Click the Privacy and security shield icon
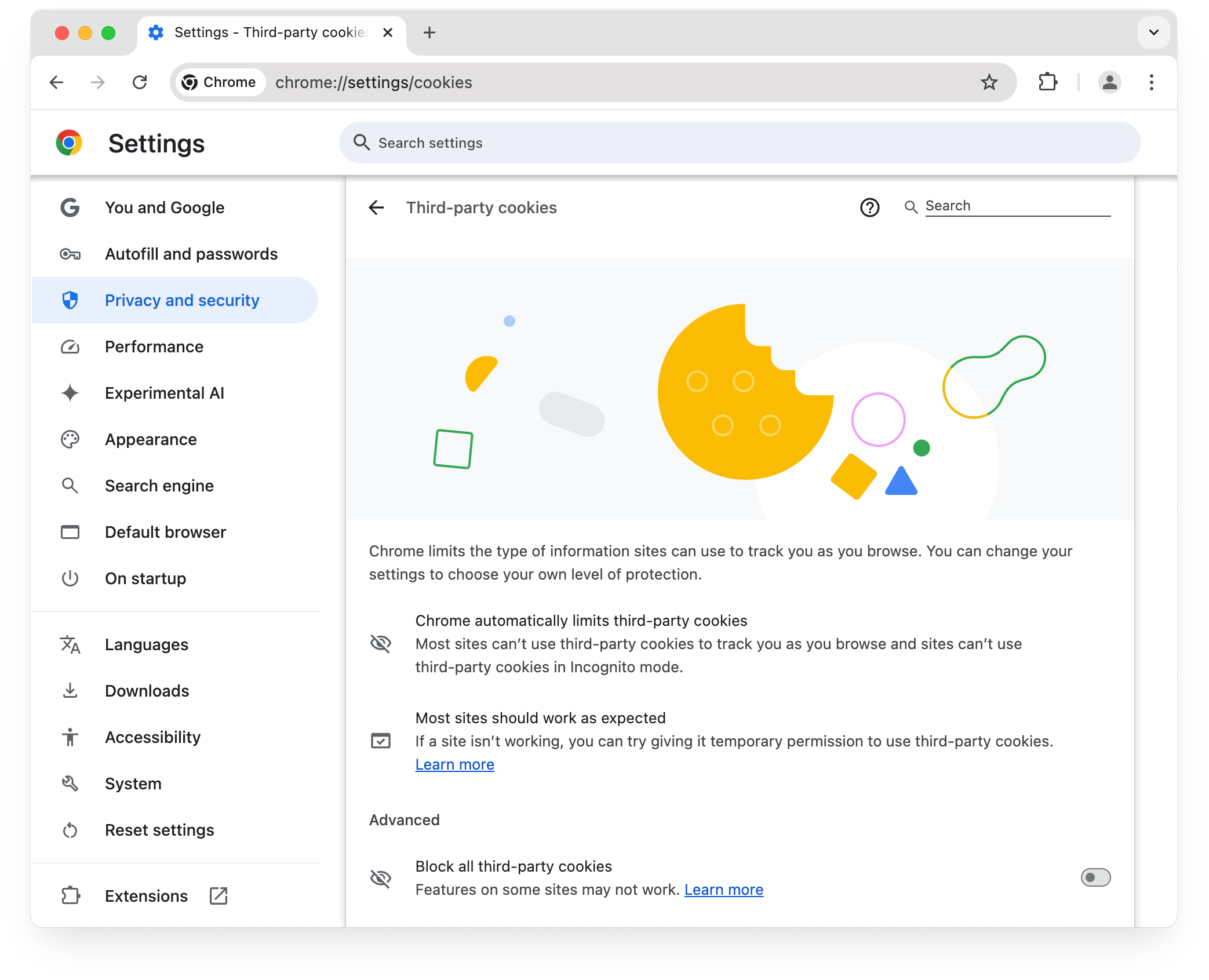The width and height of the screenshot is (1209, 980). coord(71,300)
